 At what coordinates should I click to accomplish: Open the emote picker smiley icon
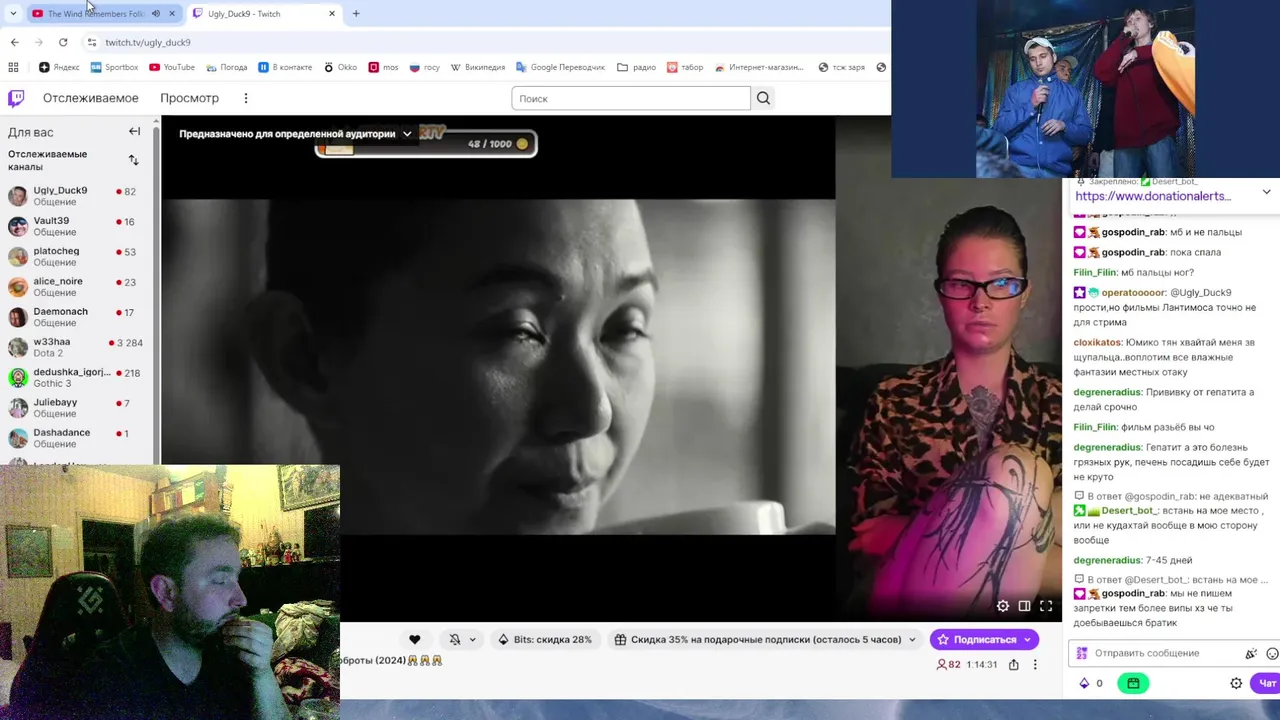pyautogui.click(x=1272, y=653)
